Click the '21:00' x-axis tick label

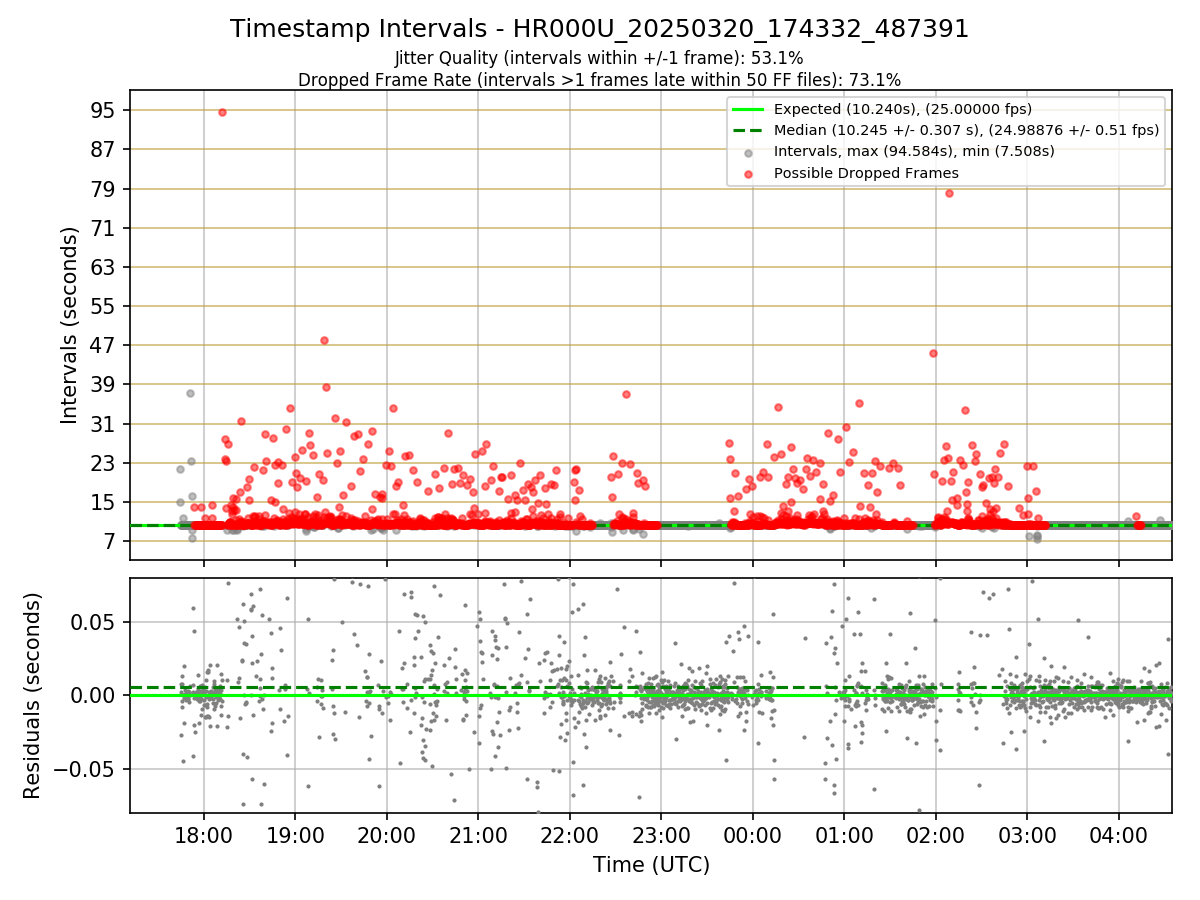coord(478,835)
